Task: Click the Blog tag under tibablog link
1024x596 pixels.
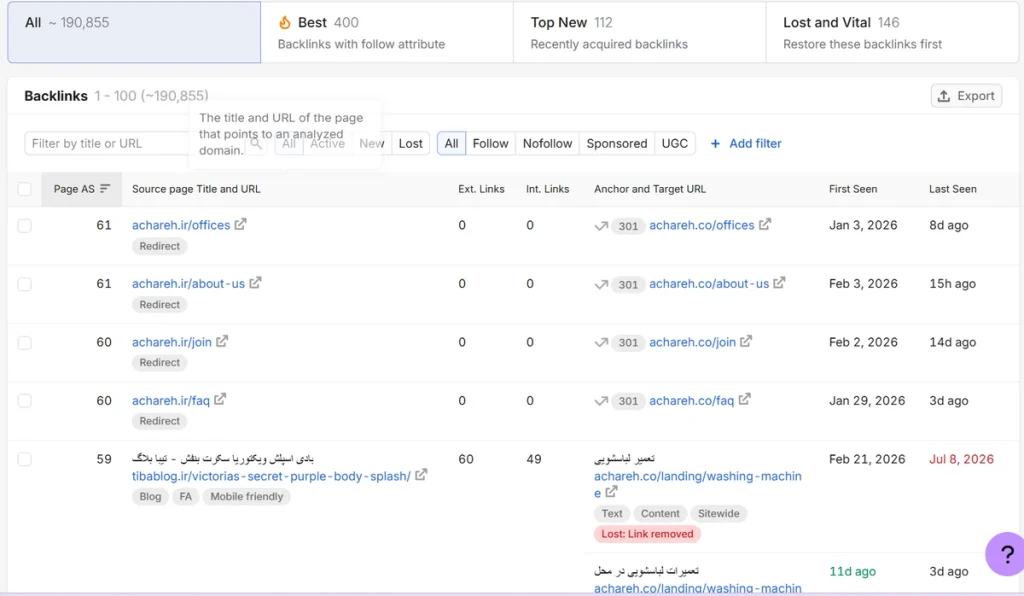Action: [150, 496]
